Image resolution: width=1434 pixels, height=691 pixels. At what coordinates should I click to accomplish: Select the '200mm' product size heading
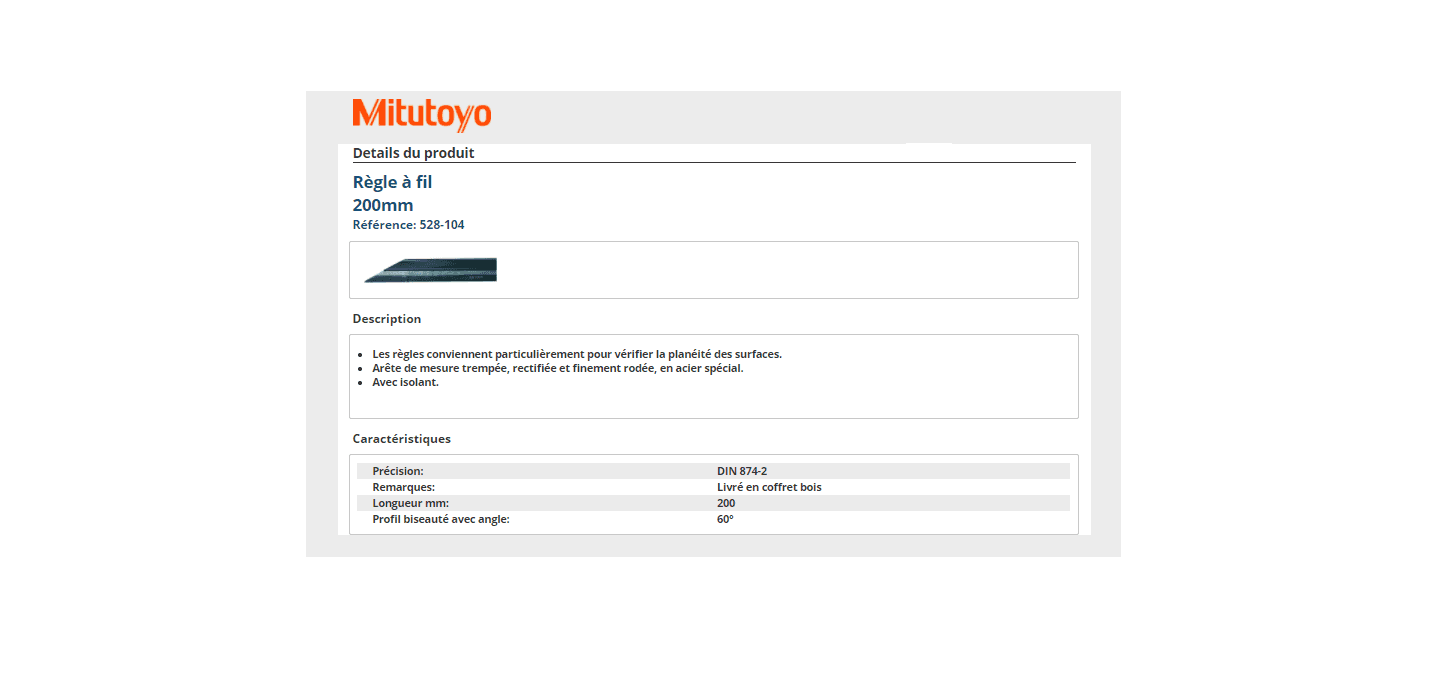[x=383, y=205]
